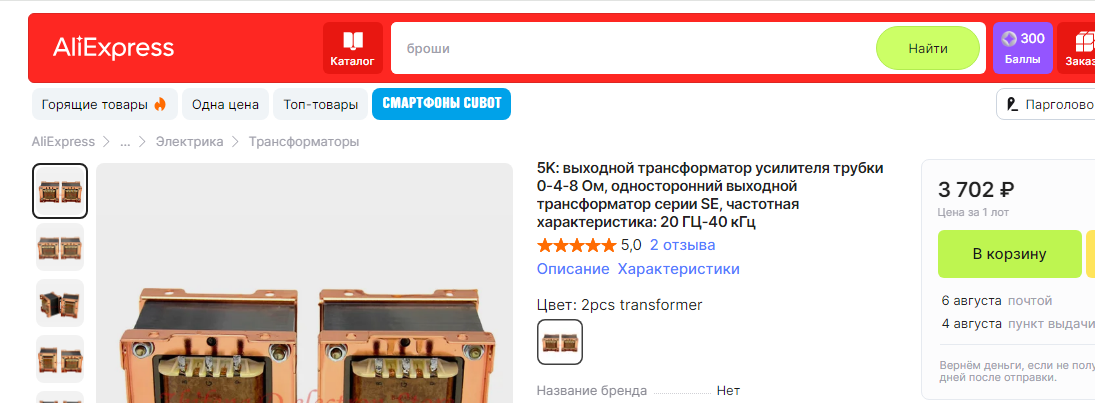Click the Найти search button
1095x403 pixels.
(x=928, y=48)
